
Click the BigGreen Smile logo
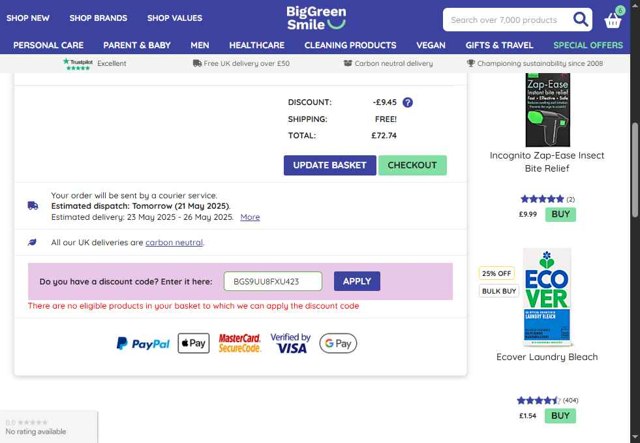coord(316,18)
